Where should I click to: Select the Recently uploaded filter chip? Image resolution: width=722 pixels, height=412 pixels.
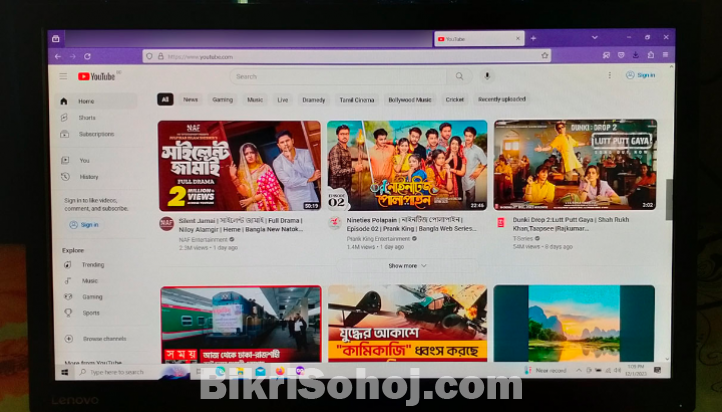point(501,99)
